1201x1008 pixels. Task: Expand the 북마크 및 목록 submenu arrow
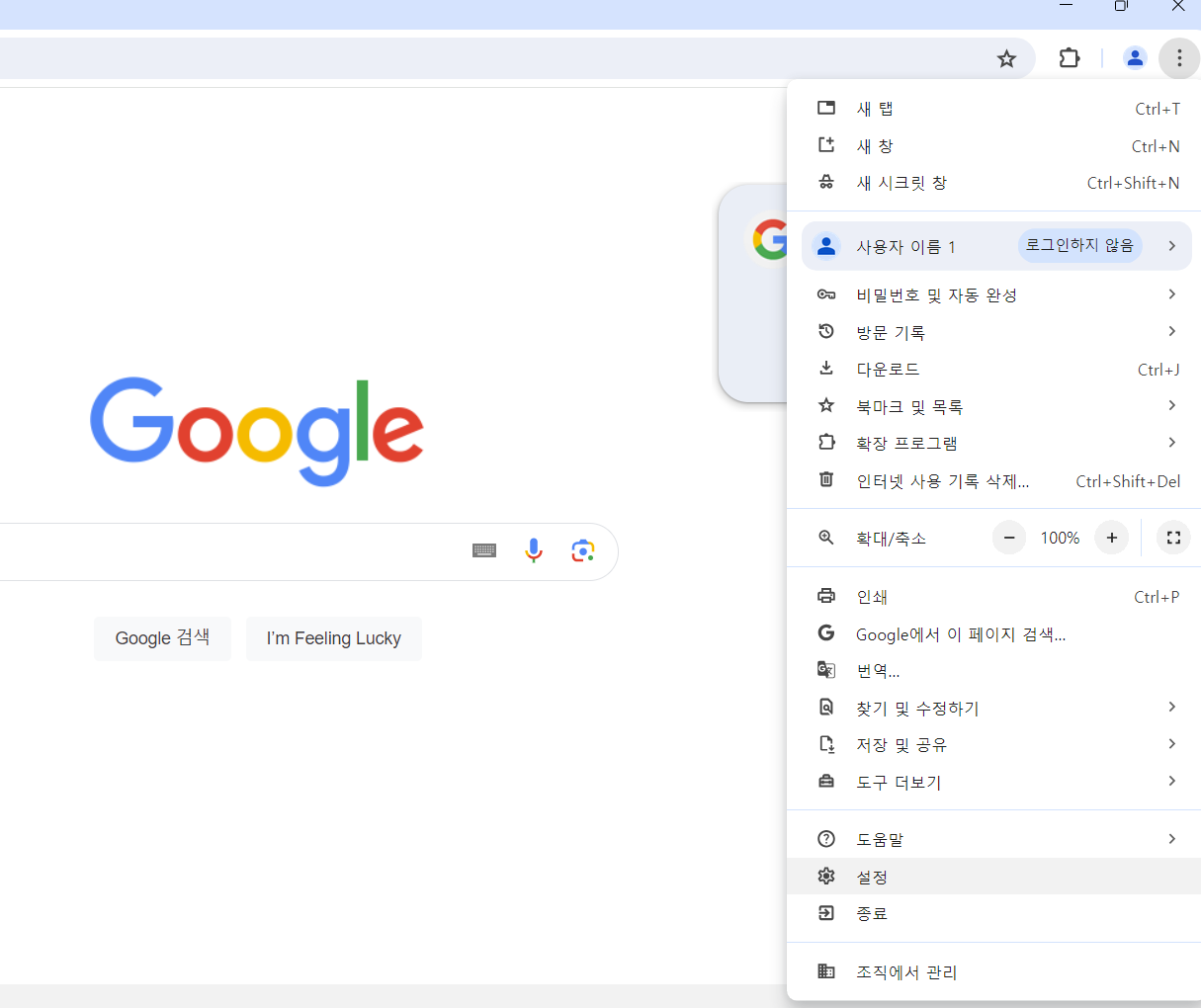click(x=1172, y=405)
